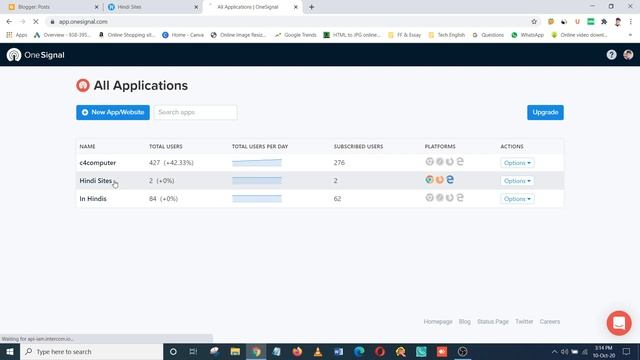Open Firefox from the taskbar

pos(297,351)
